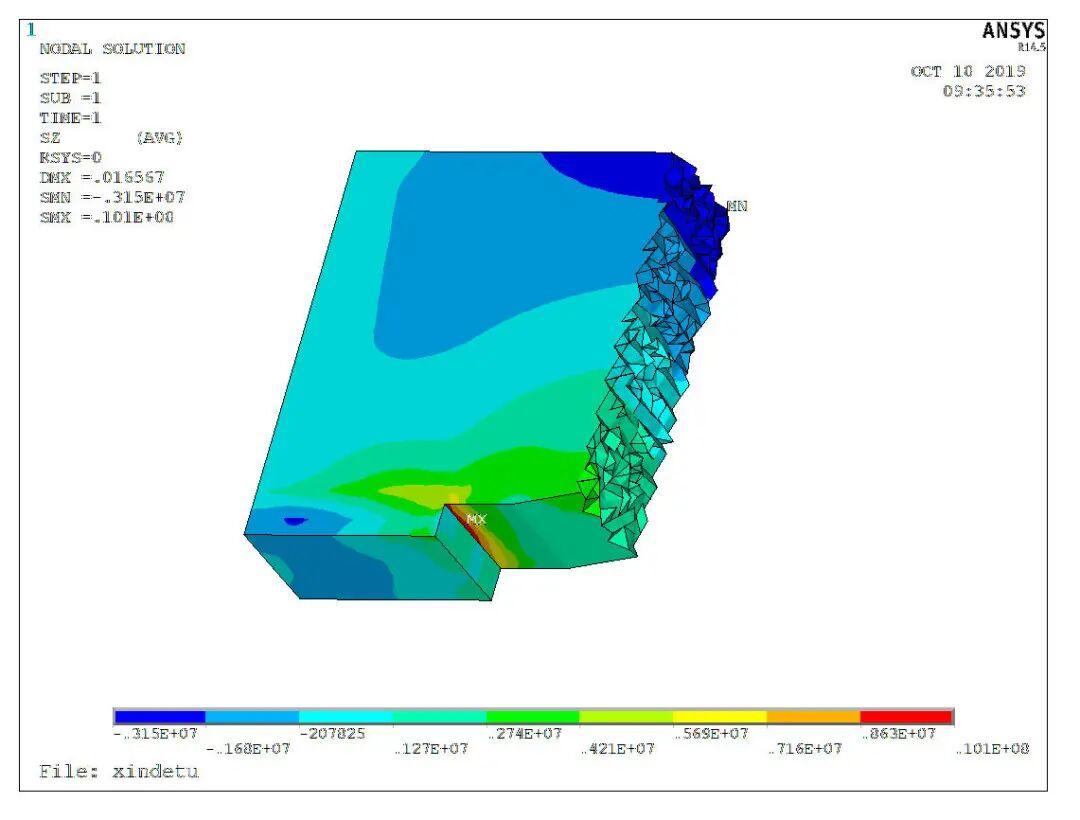This screenshot has width=1080, height=820.
Task: Click the SMX maximum value text
Action: [107, 218]
